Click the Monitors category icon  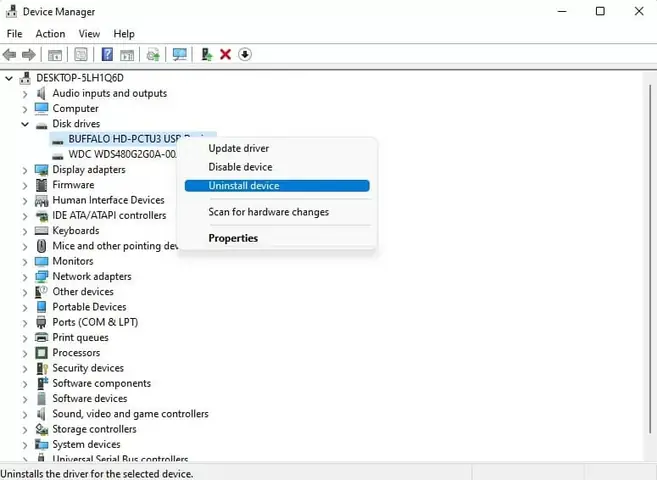tap(41, 261)
